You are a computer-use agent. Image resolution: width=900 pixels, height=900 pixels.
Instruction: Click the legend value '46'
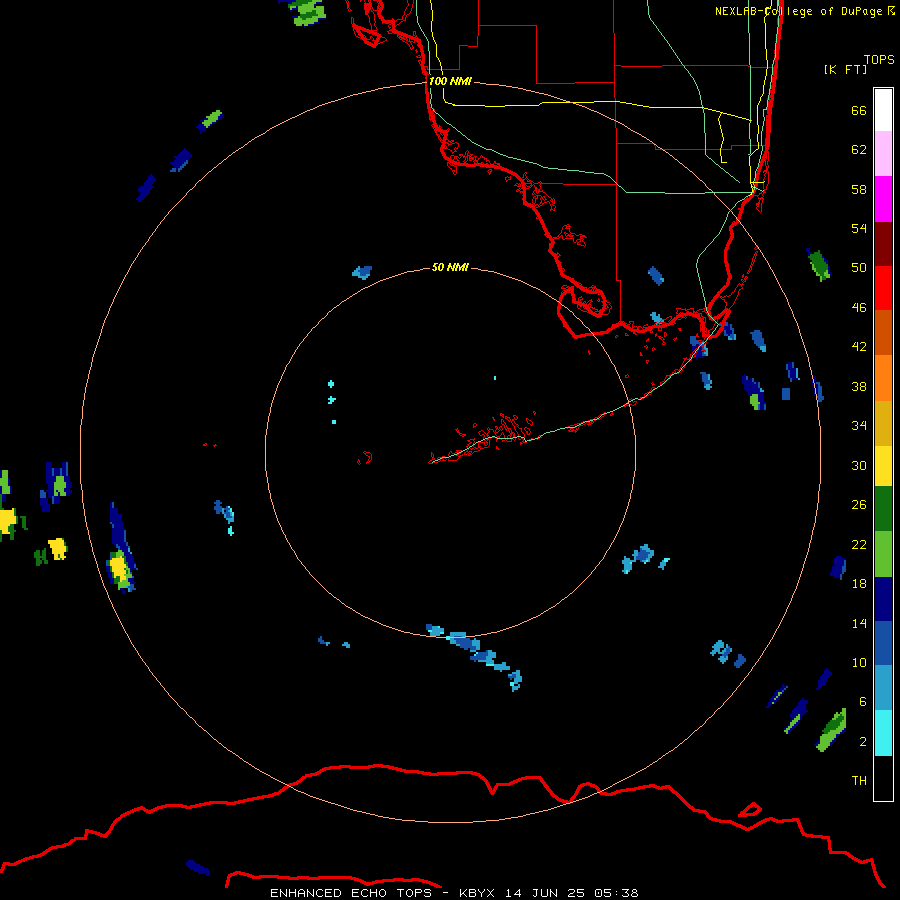(x=859, y=307)
